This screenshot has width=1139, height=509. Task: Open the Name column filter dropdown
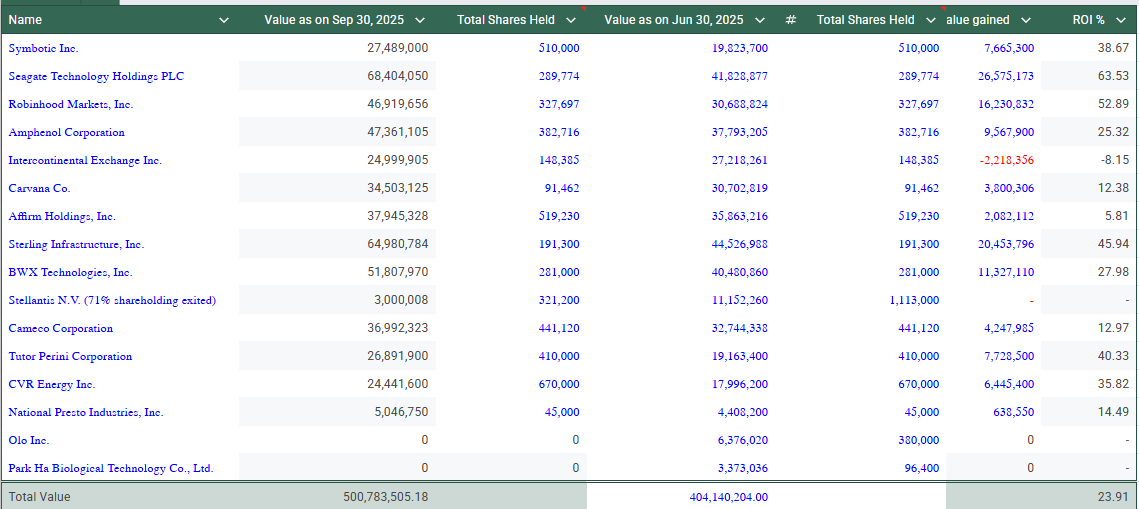point(224,20)
